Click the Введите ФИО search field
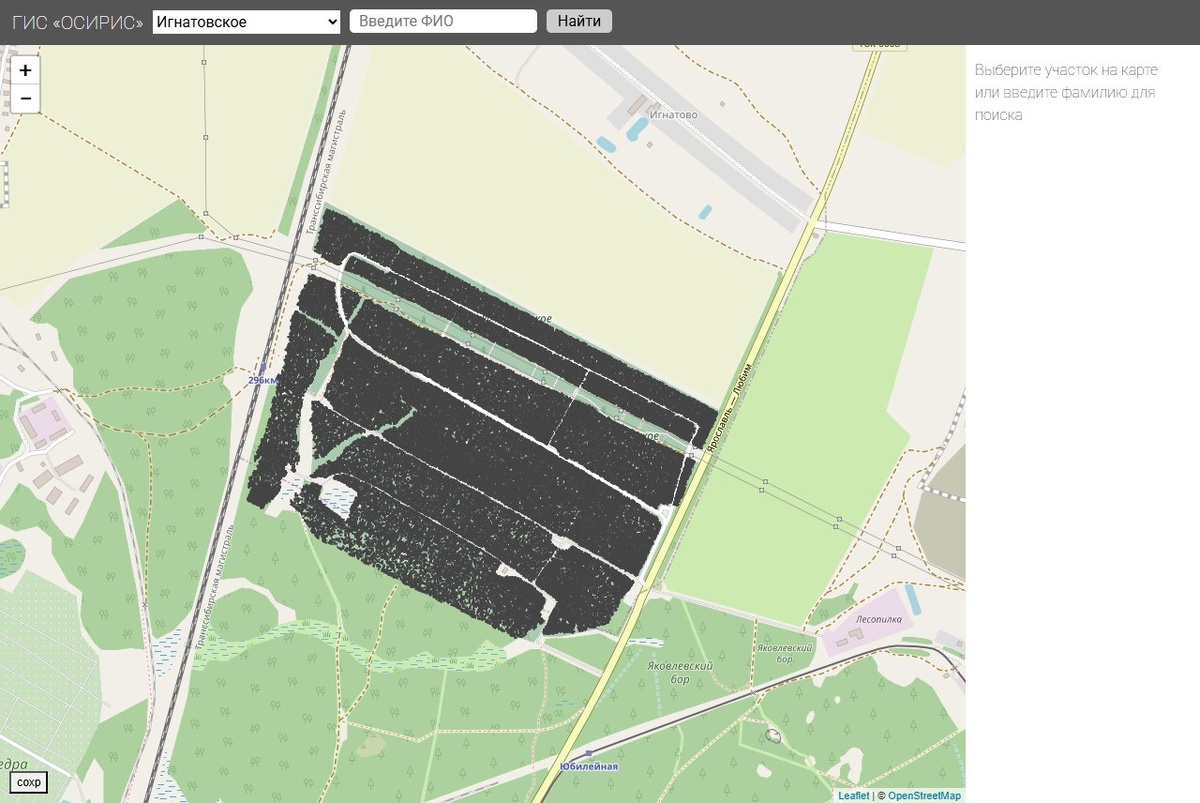The width and height of the screenshot is (1200, 803). point(443,21)
